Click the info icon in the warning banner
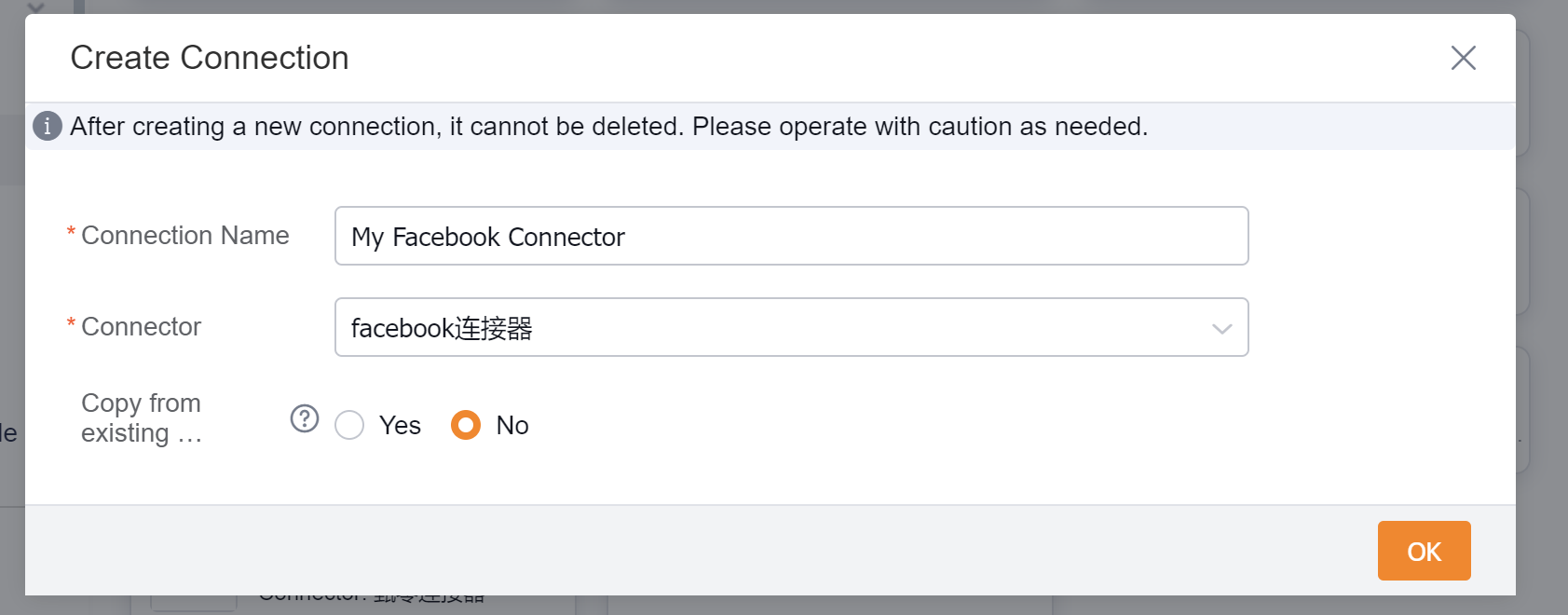Viewport: 1568px width, 615px height. click(x=48, y=126)
